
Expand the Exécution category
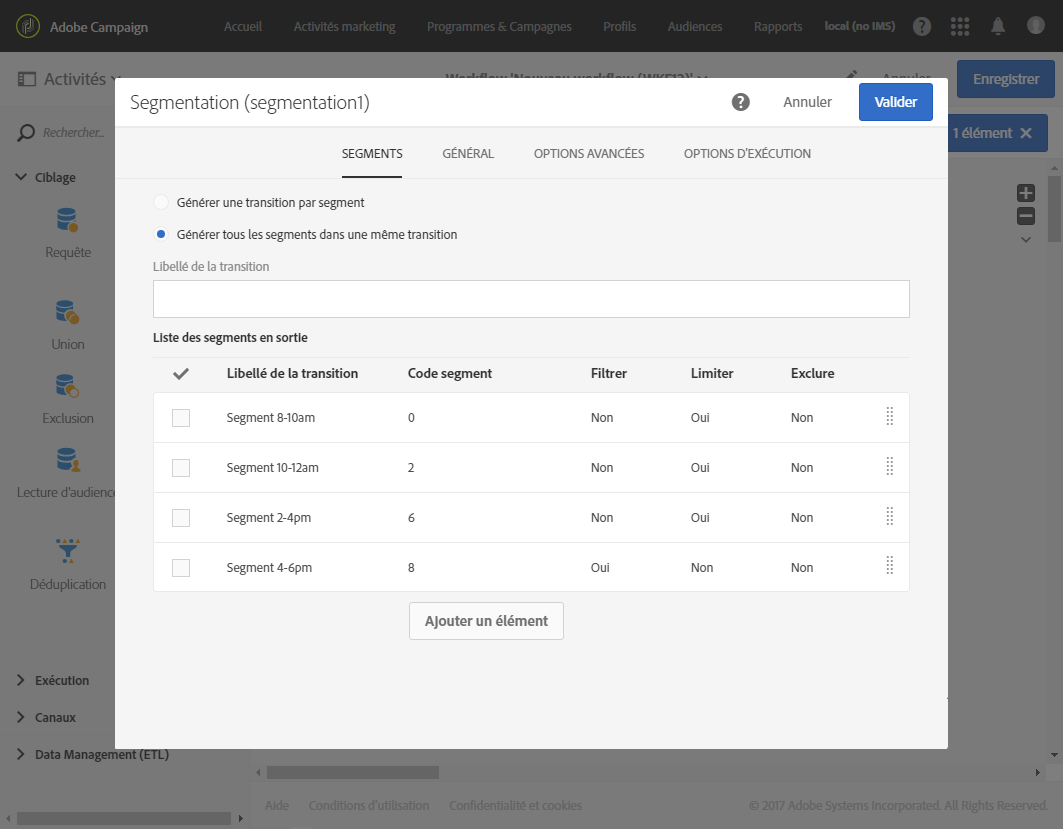62,680
